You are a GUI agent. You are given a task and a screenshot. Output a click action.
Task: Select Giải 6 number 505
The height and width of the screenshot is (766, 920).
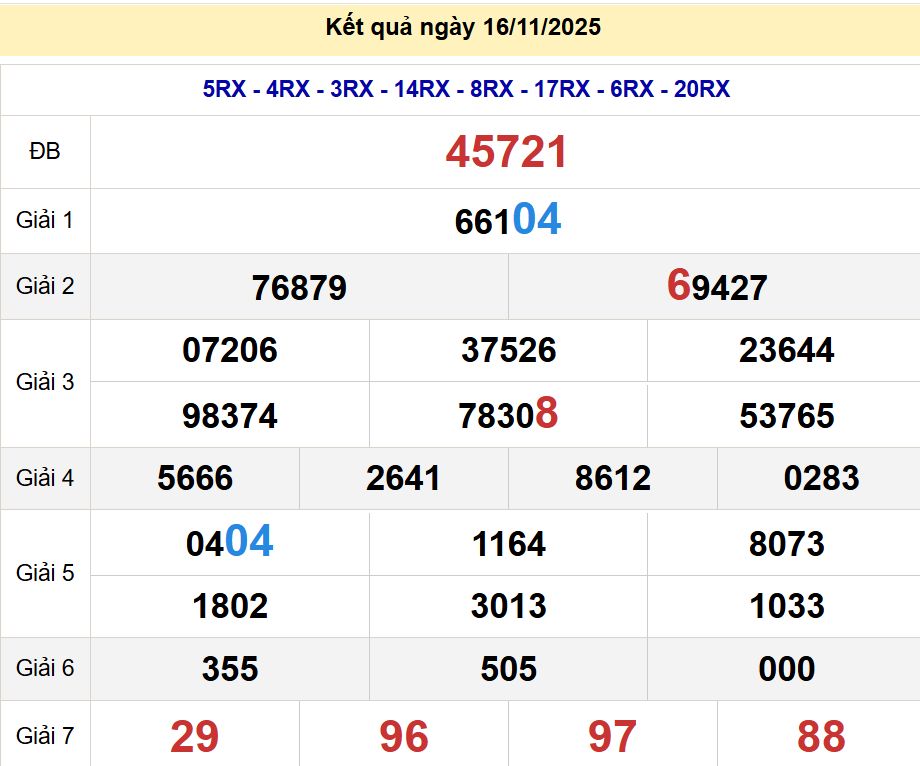(508, 669)
